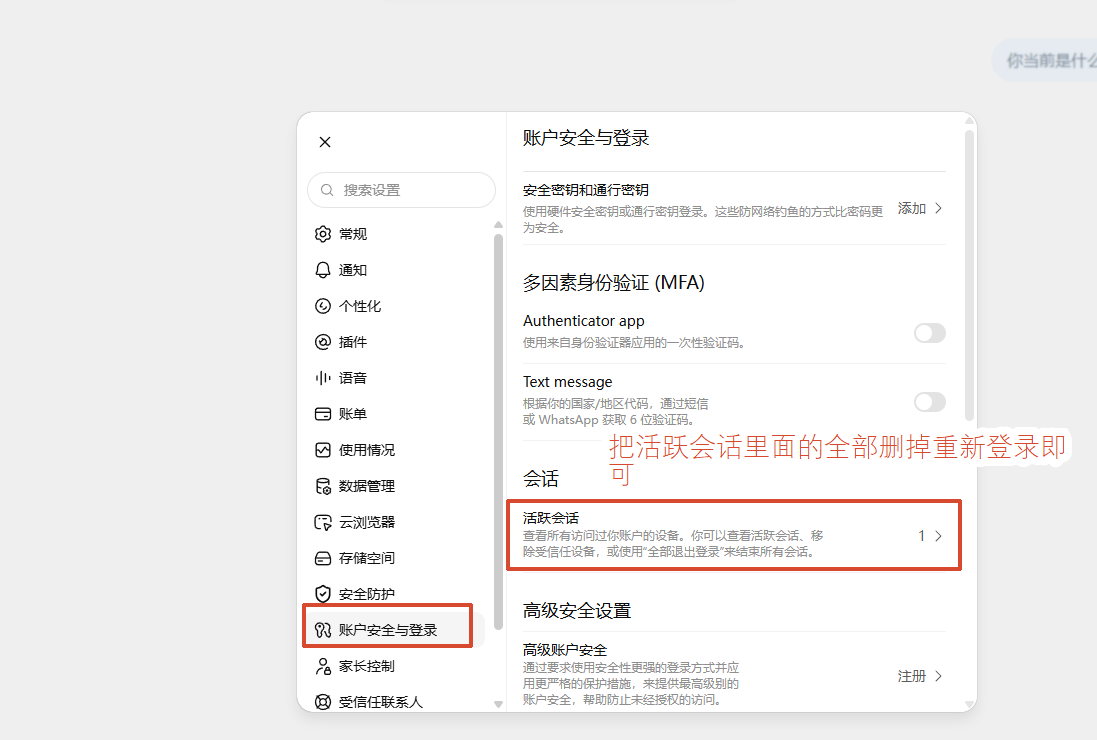Click the 数据管理 database icon
The height and width of the screenshot is (740, 1097).
(x=323, y=486)
